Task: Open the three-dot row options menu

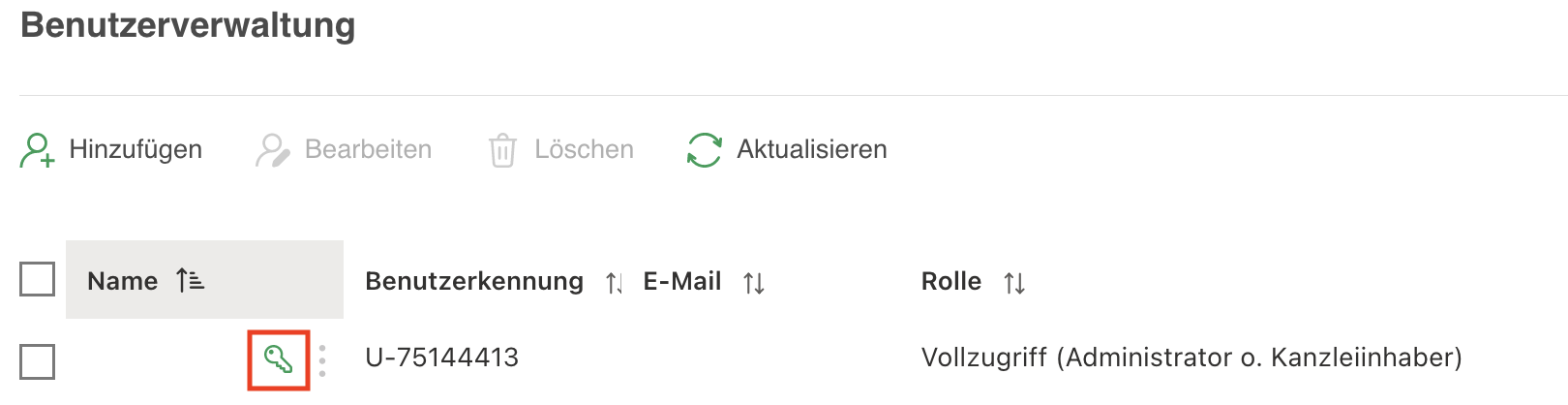Action: pos(322,360)
